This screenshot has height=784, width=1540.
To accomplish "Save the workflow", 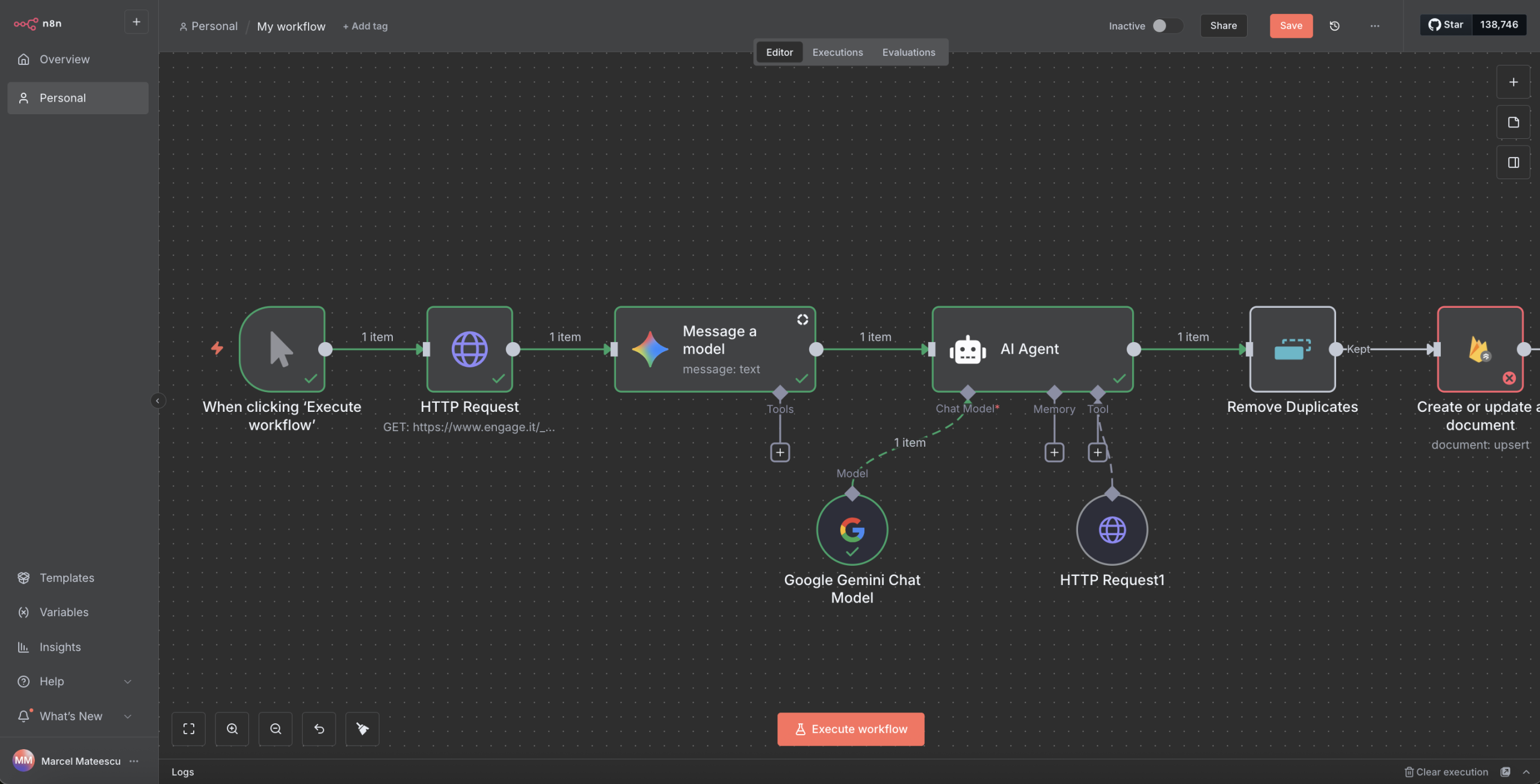I will click(x=1291, y=26).
